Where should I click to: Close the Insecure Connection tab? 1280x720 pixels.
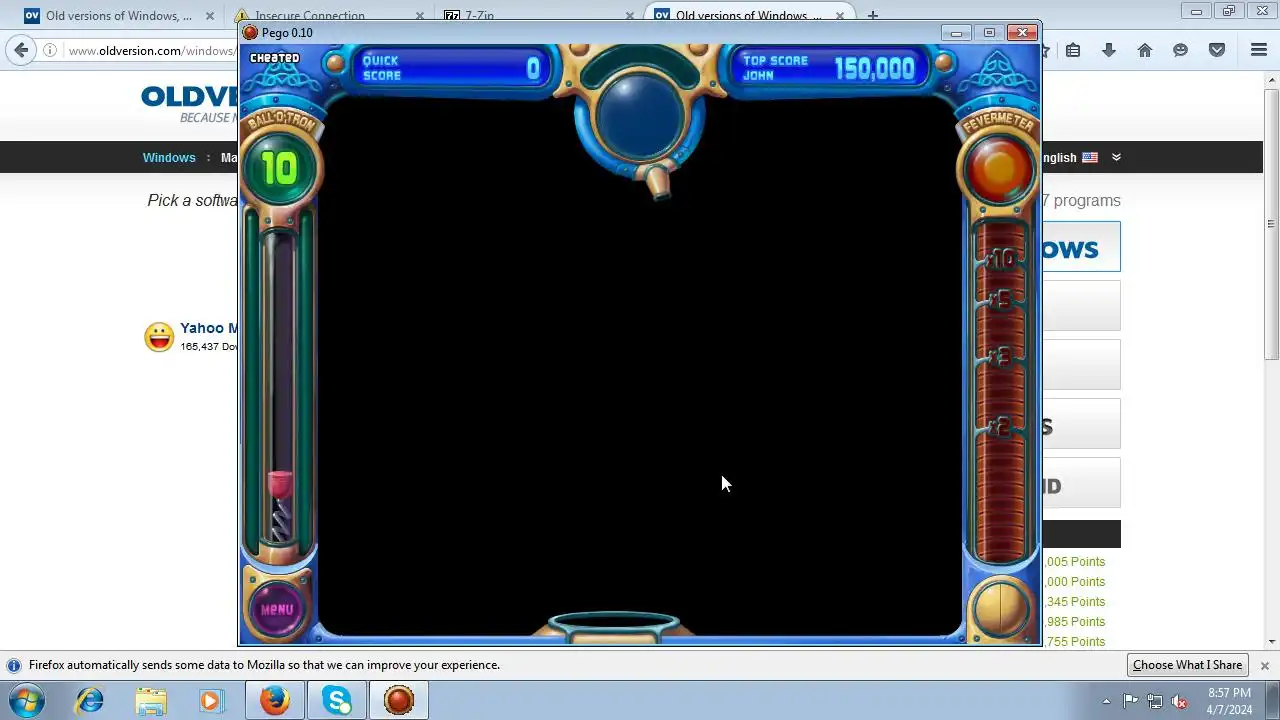click(420, 16)
